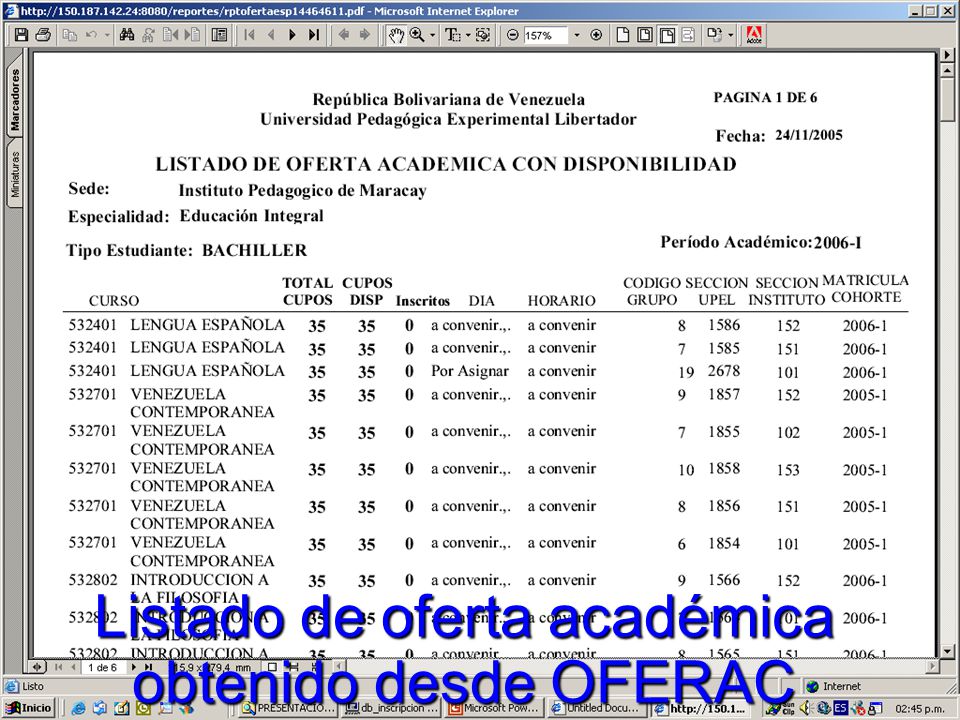Viewport: 960px width, 720px height.
Task: Click the 02:45 p.m. system clock
Action: 920,709
